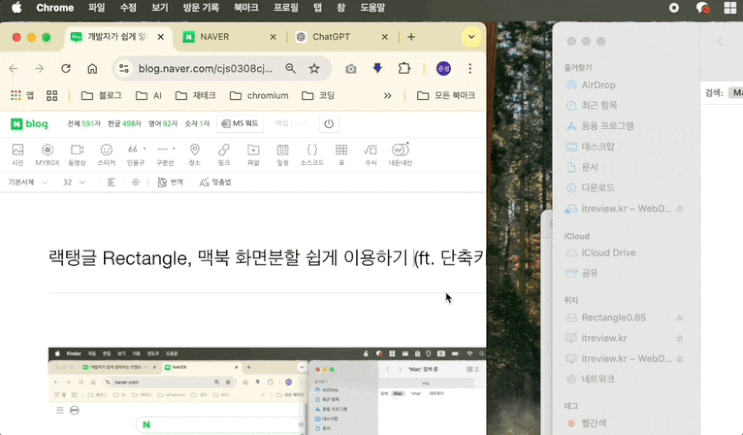This screenshot has height=435, width=743.
Task: Open the 북마크 menu in the menu bar
Action: point(246,8)
